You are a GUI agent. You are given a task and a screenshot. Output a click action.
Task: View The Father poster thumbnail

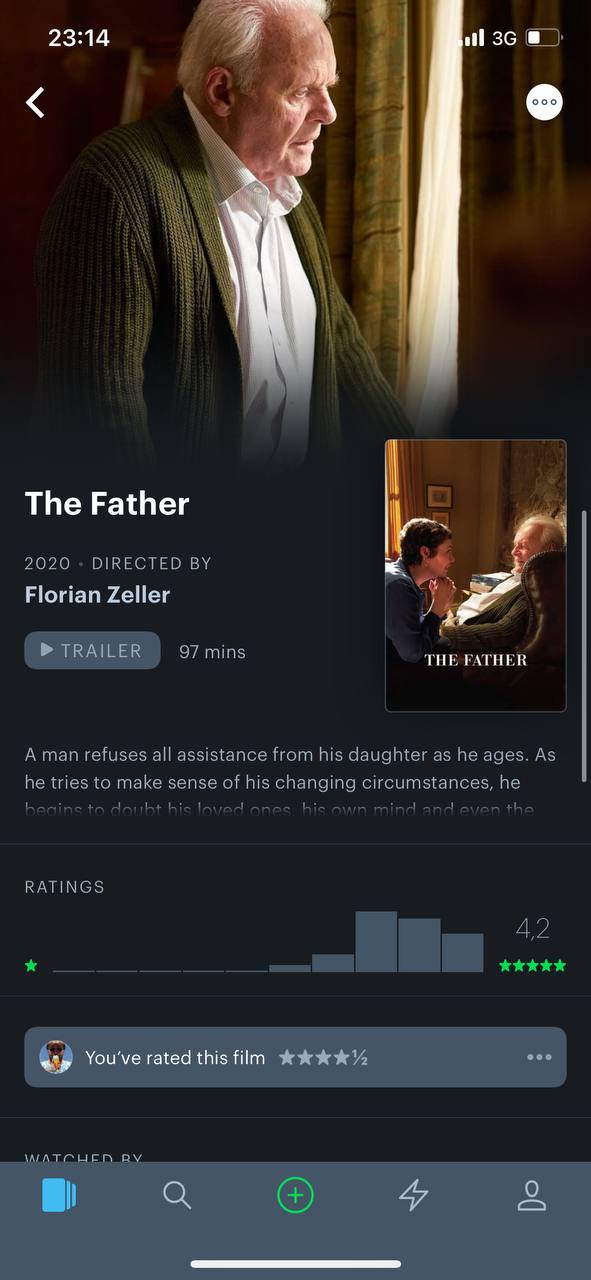[476, 575]
